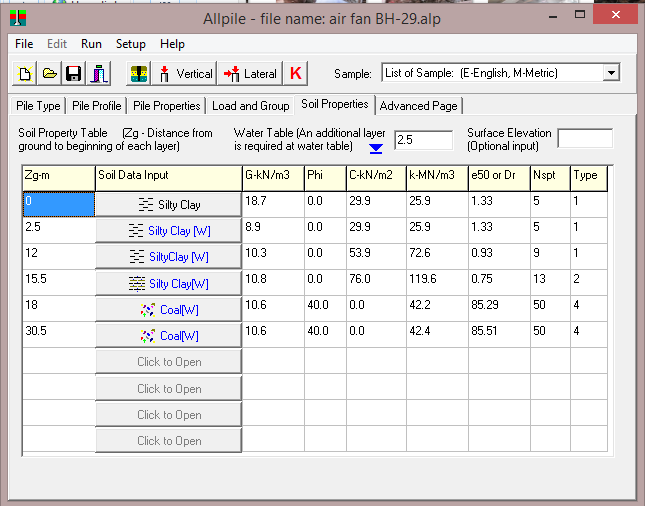645x506 pixels.
Task: Click the Allpile application icon in the title bar
Action: 18,18
